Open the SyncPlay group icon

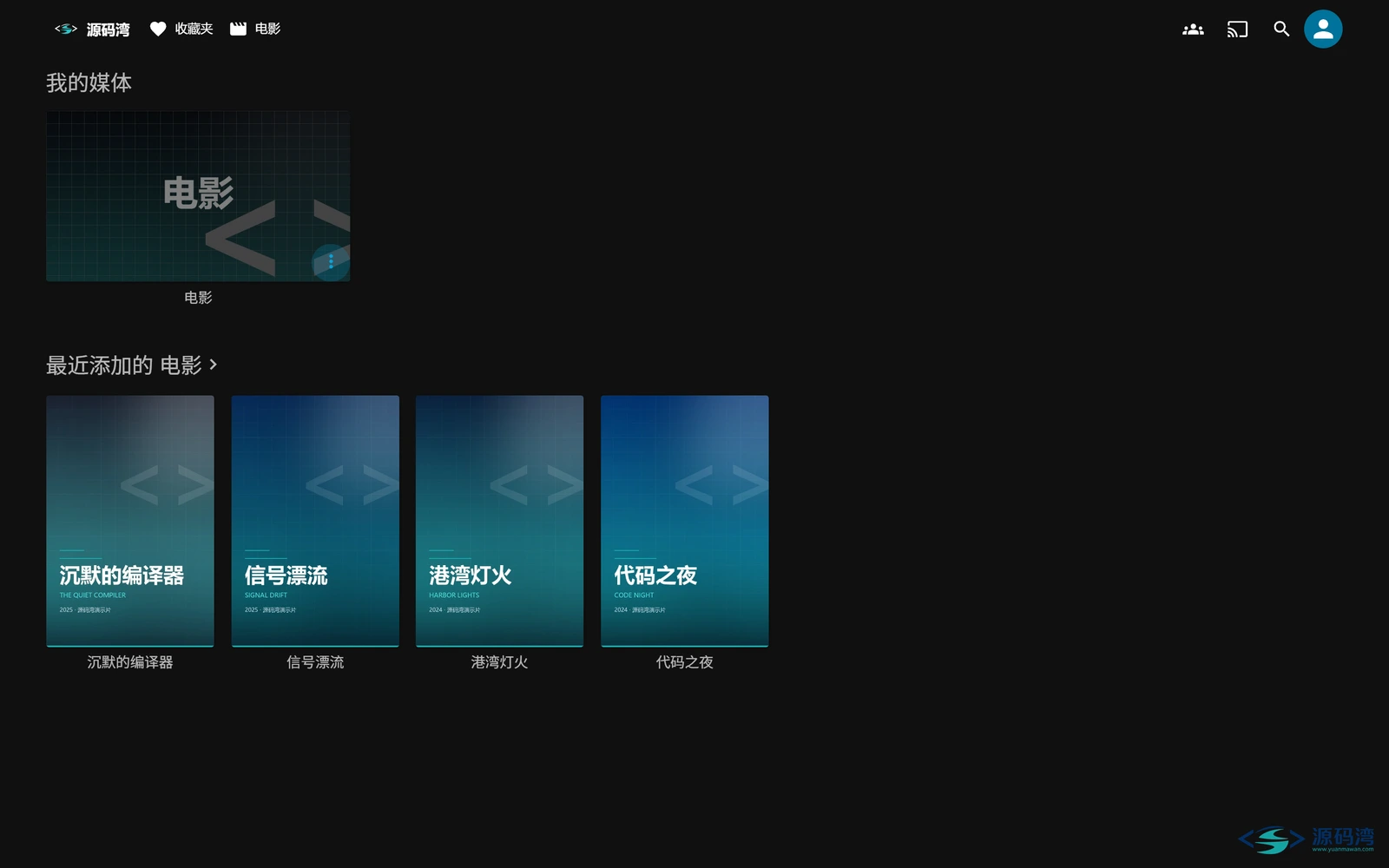pos(1193,30)
